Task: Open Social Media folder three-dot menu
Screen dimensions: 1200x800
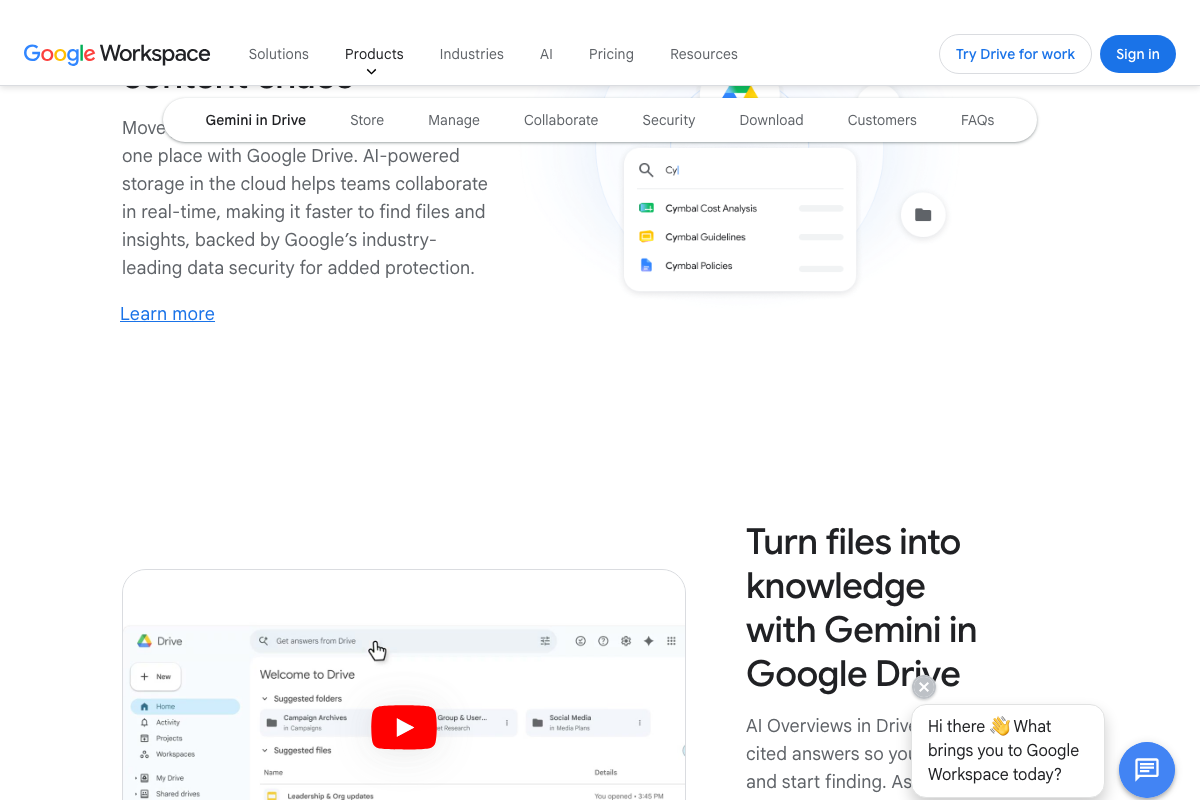Action: pos(640,722)
